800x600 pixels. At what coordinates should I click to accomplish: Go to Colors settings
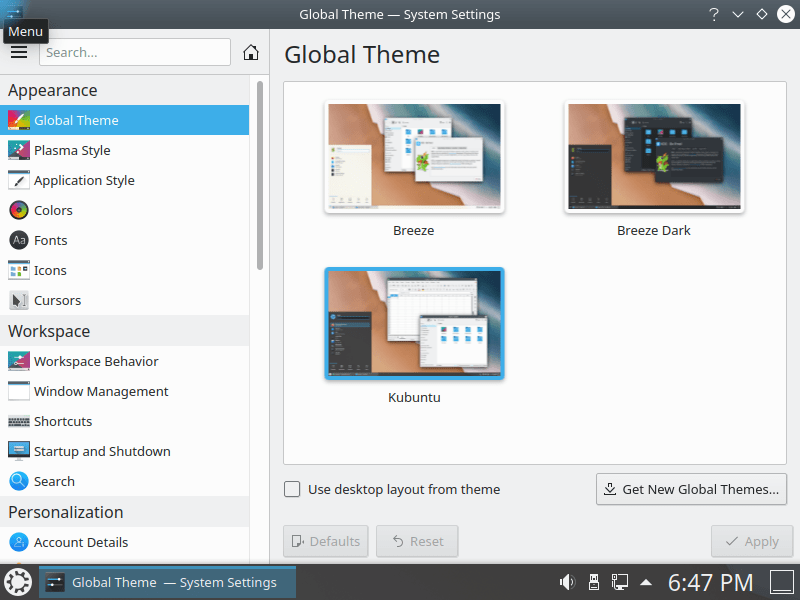[x=124, y=210]
